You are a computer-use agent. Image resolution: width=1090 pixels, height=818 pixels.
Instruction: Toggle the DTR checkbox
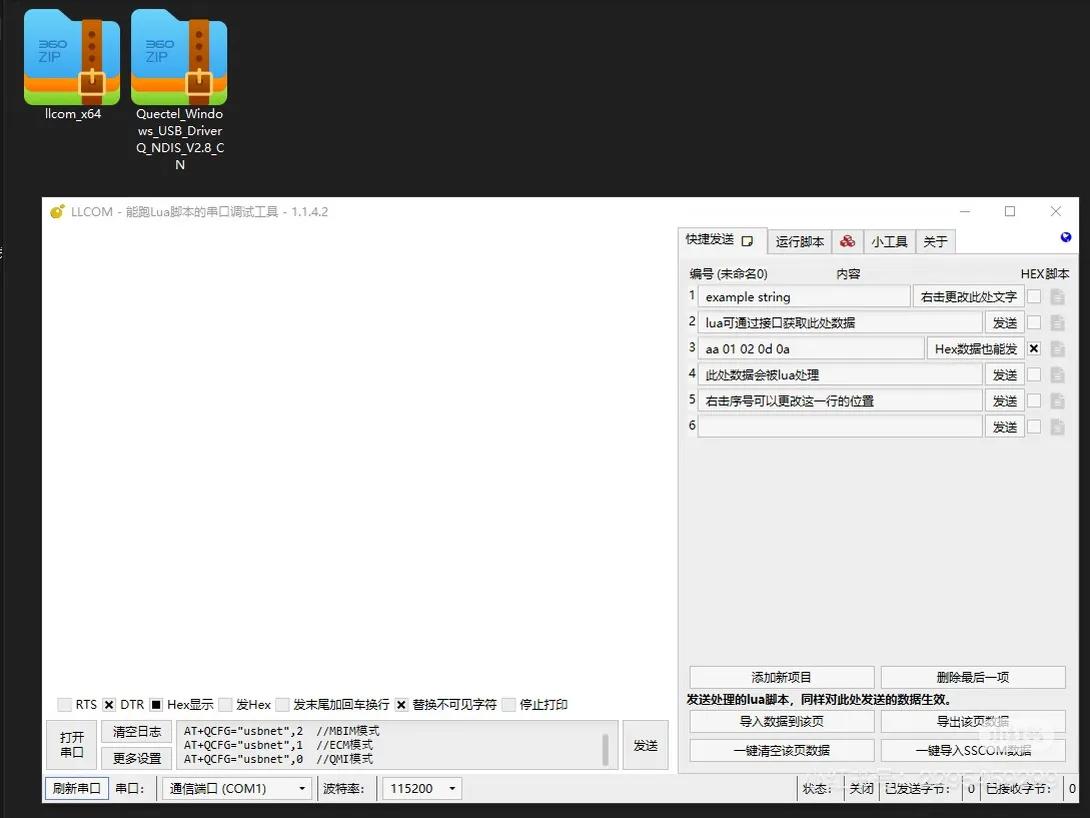pyautogui.click(x=109, y=705)
